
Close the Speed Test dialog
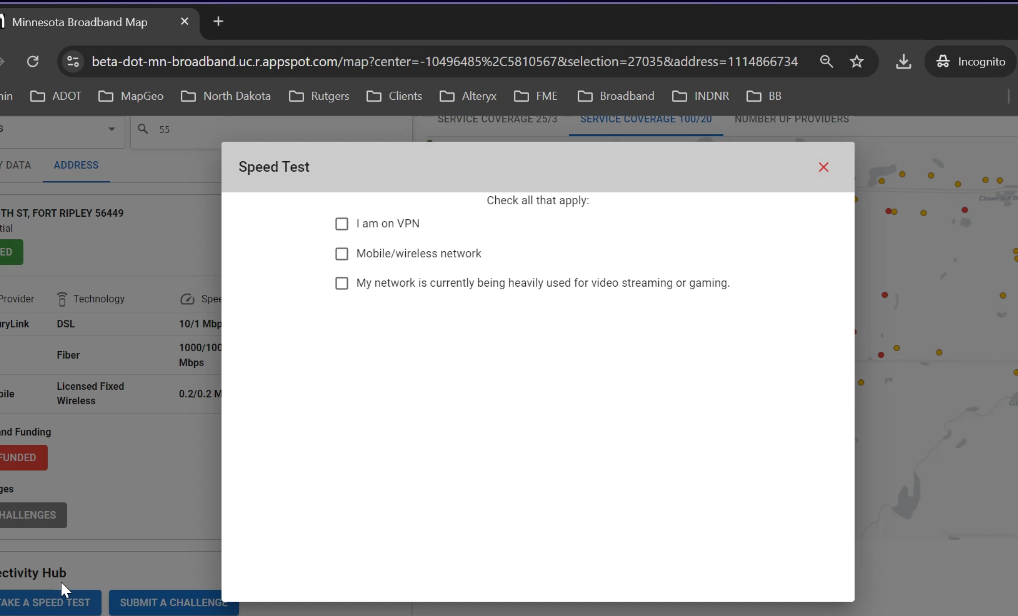click(x=823, y=167)
